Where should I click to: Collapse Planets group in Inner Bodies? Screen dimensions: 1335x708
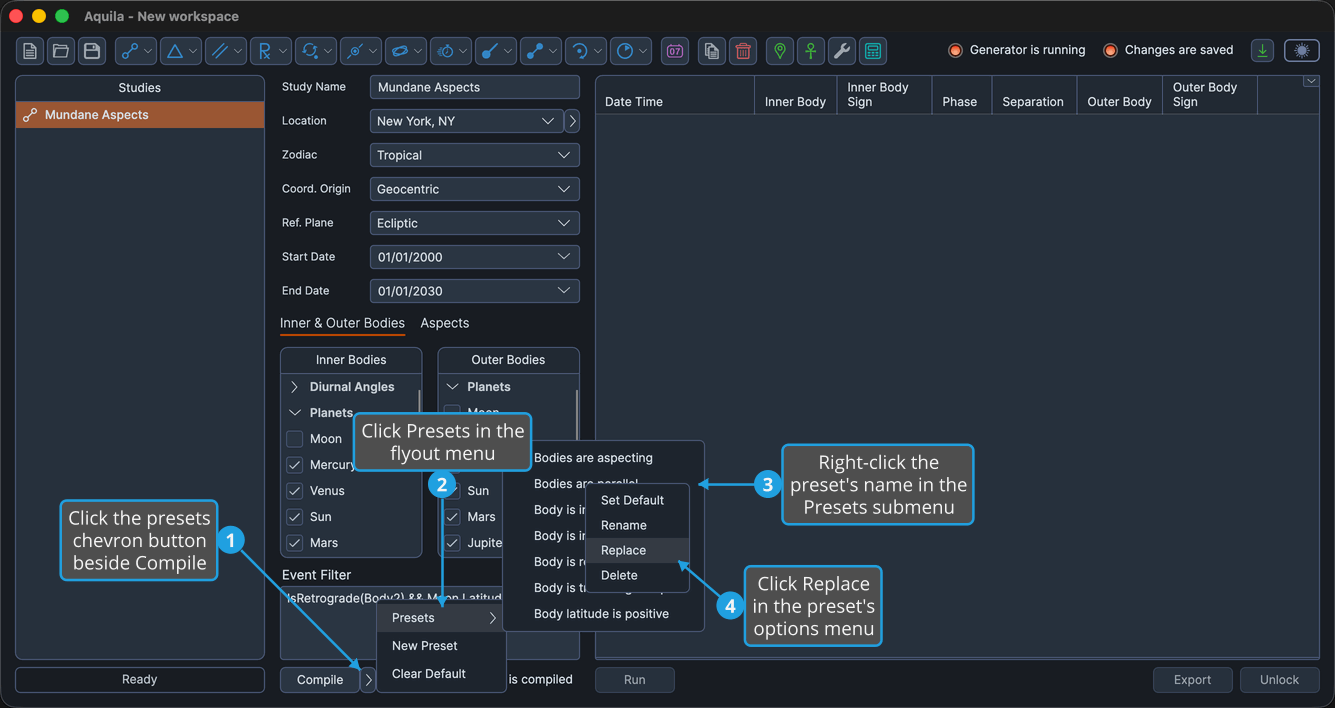[x=294, y=413]
